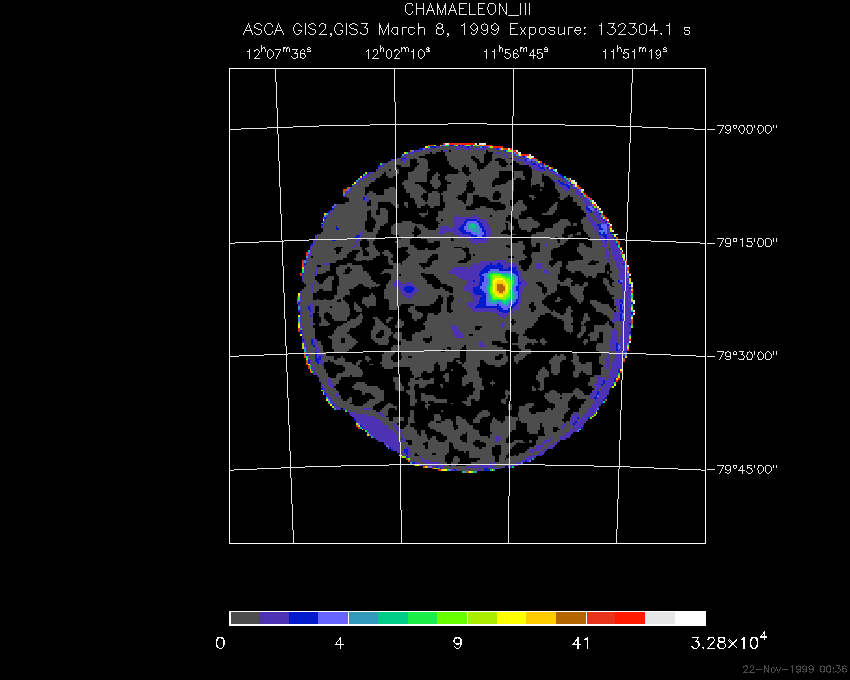Click the 11h51m19s right ascension label
Image resolution: width=850 pixels, height=680 pixels.
coord(634,53)
